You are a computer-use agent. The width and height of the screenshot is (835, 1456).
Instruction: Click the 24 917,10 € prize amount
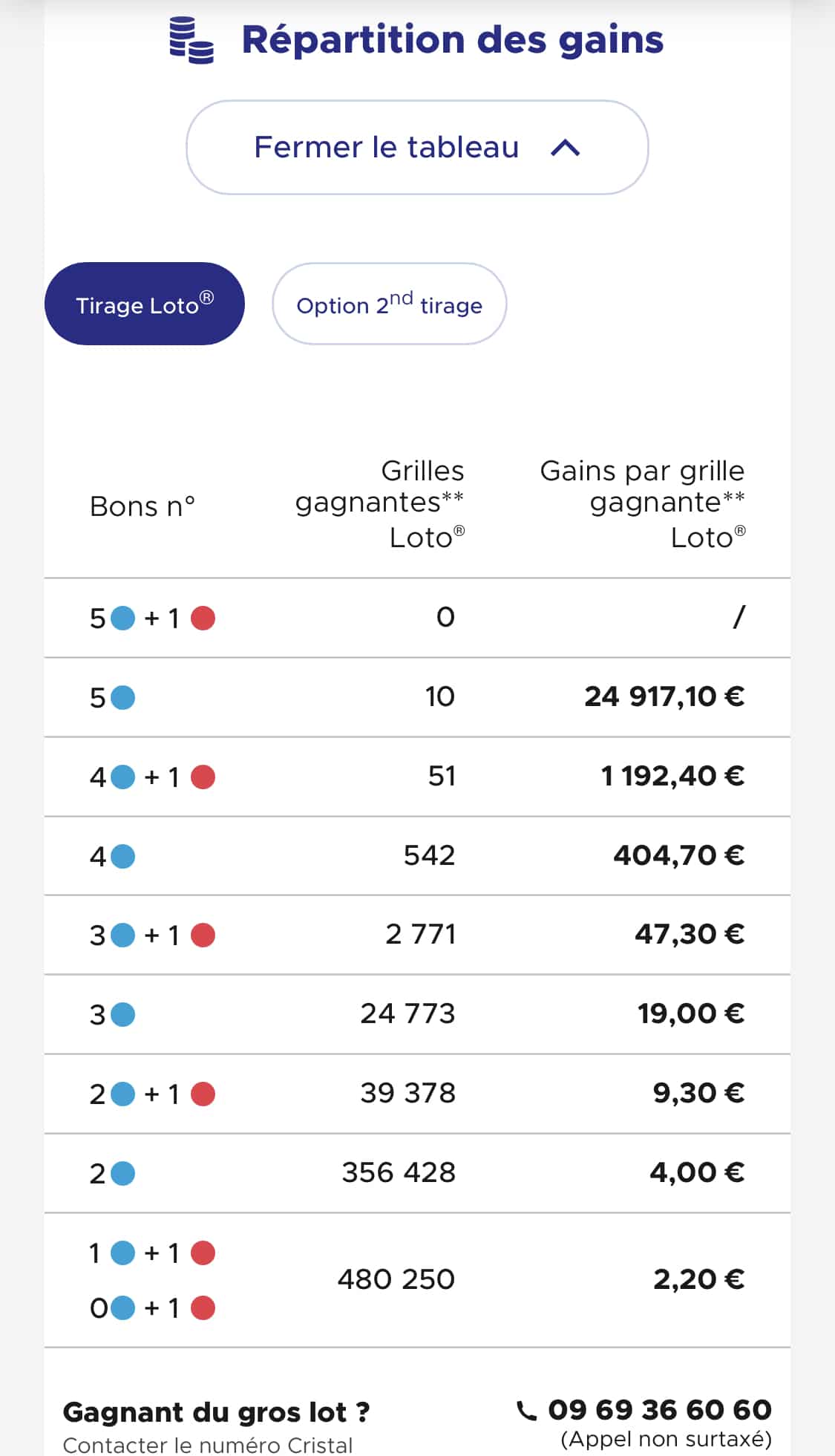pyautogui.click(x=664, y=696)
